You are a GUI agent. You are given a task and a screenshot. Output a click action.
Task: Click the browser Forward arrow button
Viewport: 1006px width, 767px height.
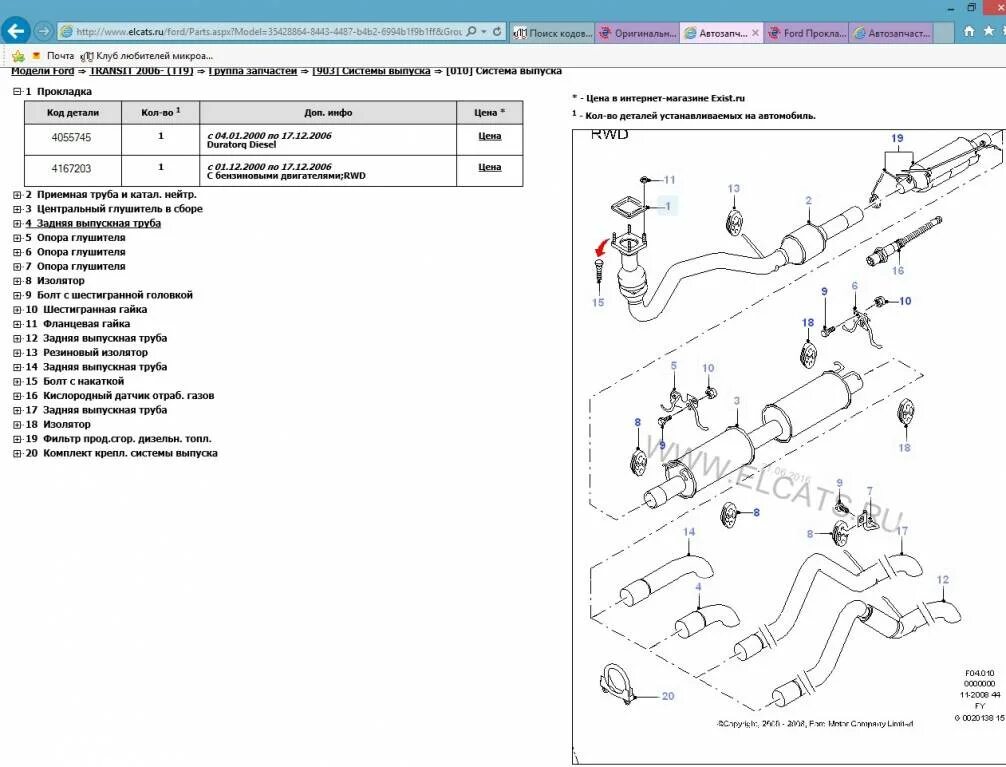(x=43, y=31)
